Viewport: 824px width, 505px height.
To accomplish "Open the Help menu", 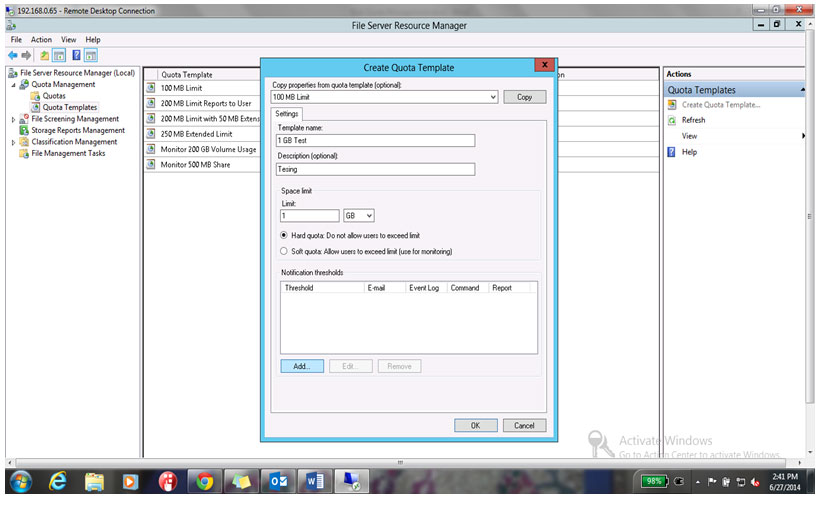I will pyautogui.click(x=92, y=39).
